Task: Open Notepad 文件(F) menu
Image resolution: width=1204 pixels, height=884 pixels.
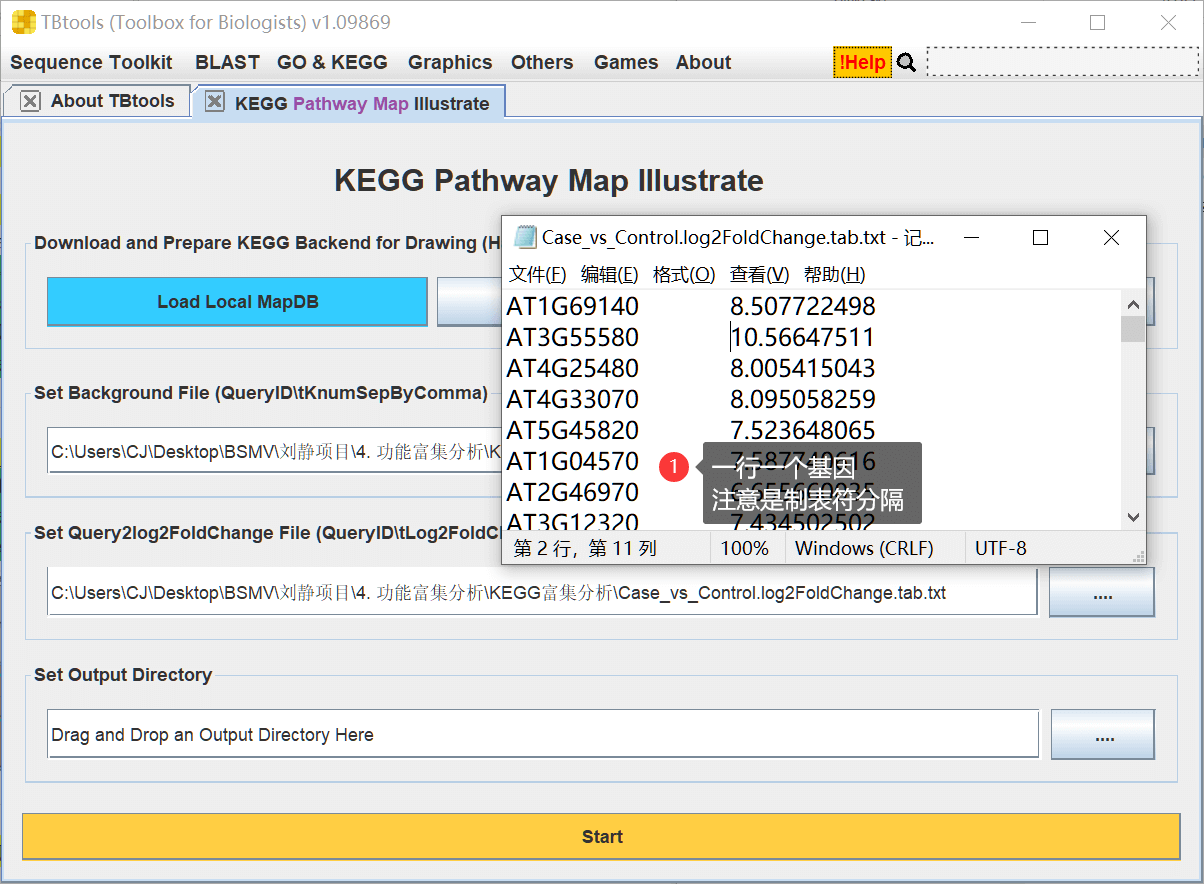Action: 537,275
